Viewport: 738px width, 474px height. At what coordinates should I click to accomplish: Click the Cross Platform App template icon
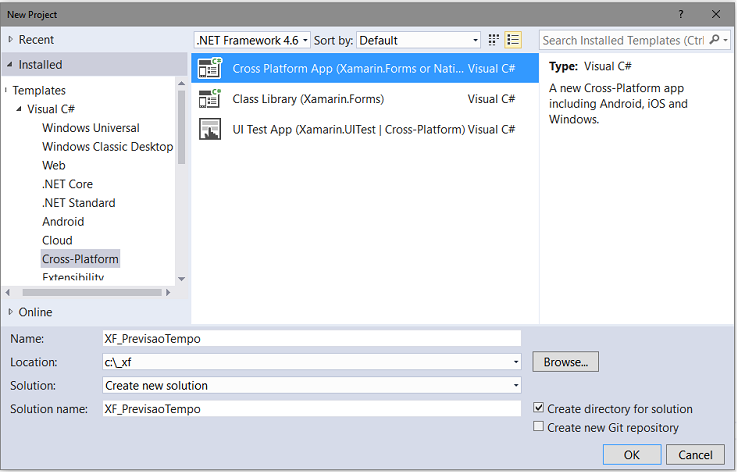click(x=209, y=68)
